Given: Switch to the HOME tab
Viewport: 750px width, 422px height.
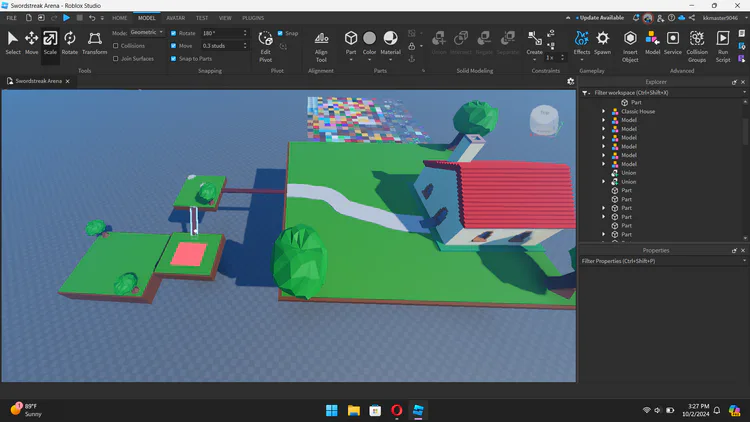Looking at the screenshot, I should 120,18.
